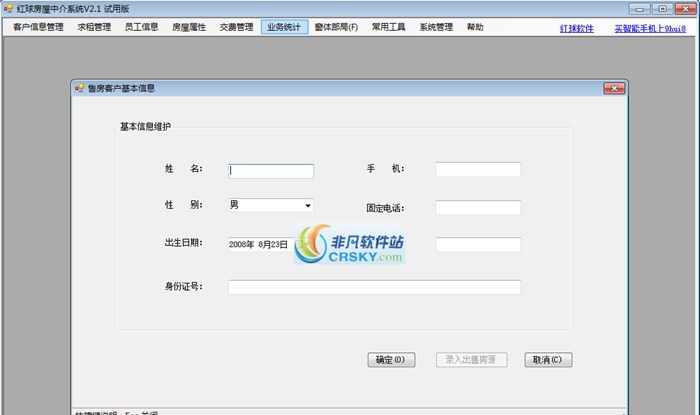Open the 员工信息 menu
This screenshot has width=700, height=415.
click(142, 27)
